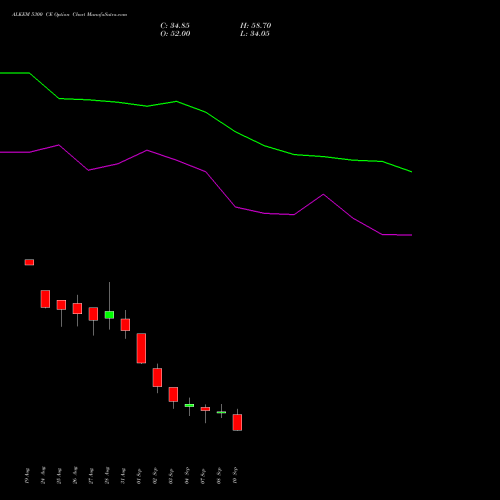
Task: Click the green candlestick above 28 Aug
Action: pyautogui.click(x=109, y=315)
